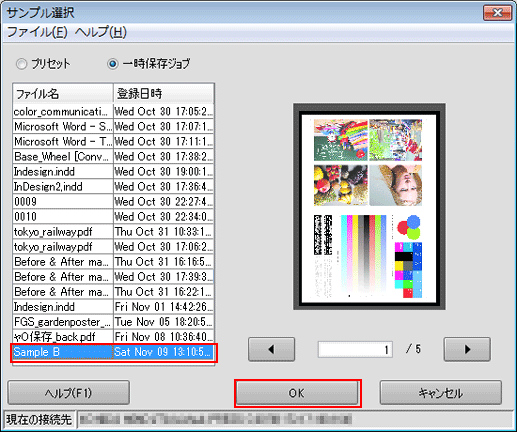Go to the previous preview page

point(271,349)
